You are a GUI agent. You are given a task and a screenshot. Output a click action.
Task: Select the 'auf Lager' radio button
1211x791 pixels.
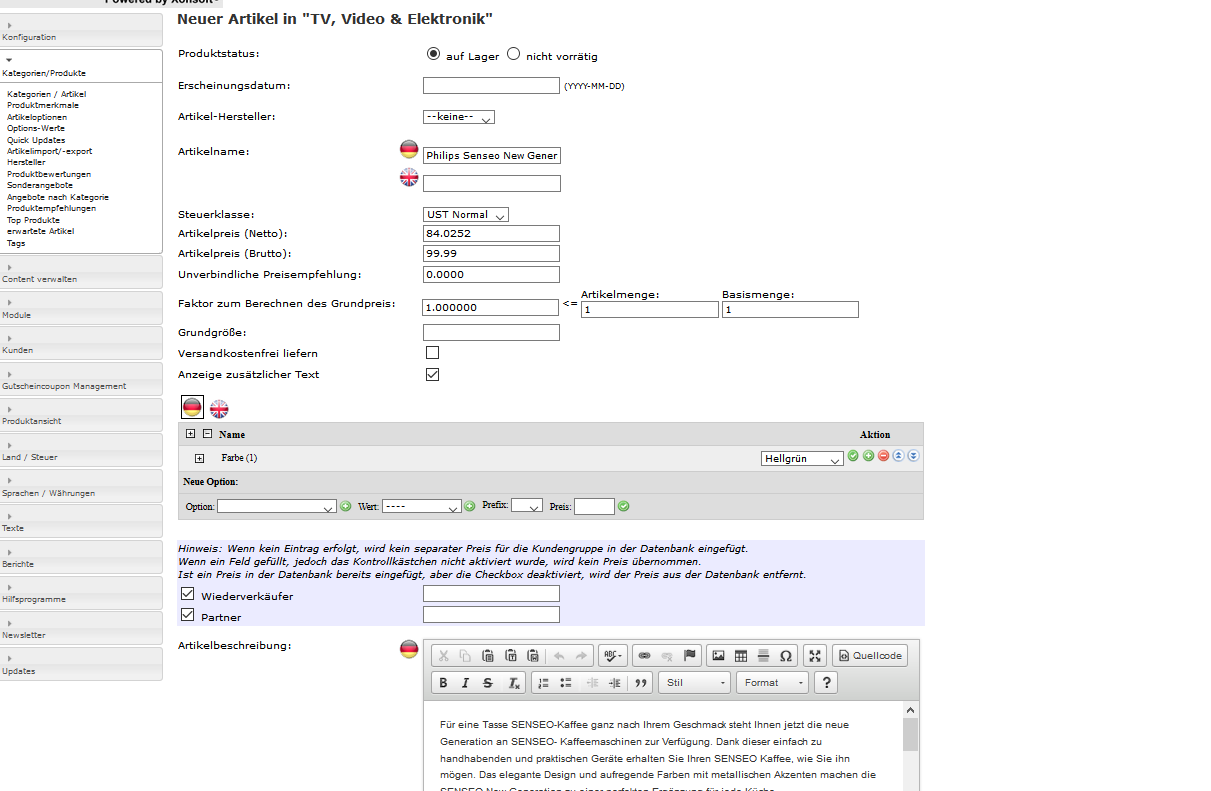coord(434,54)
